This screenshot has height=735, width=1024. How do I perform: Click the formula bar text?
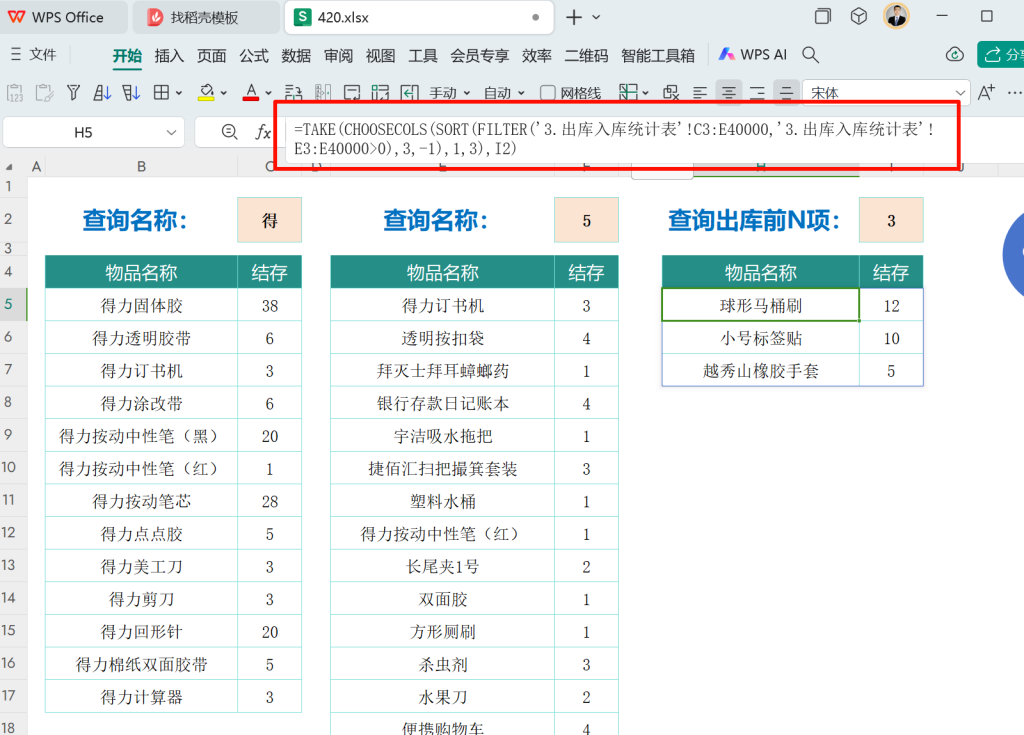(615, 139)
